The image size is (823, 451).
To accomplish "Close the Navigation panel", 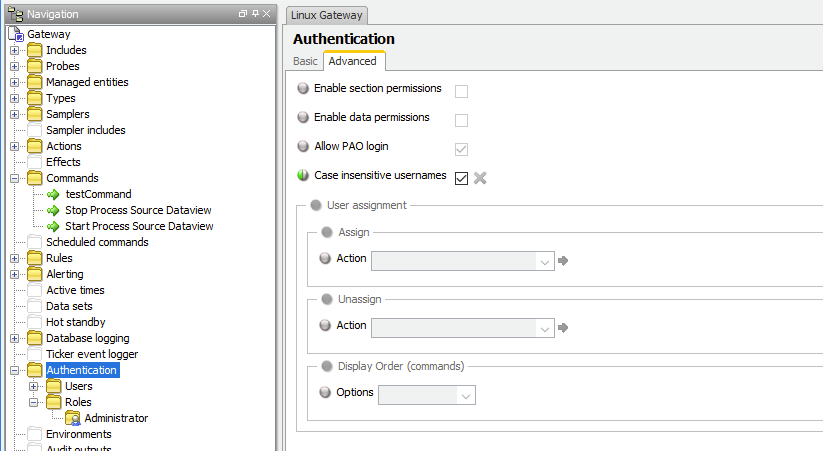I will click(266, 14).
